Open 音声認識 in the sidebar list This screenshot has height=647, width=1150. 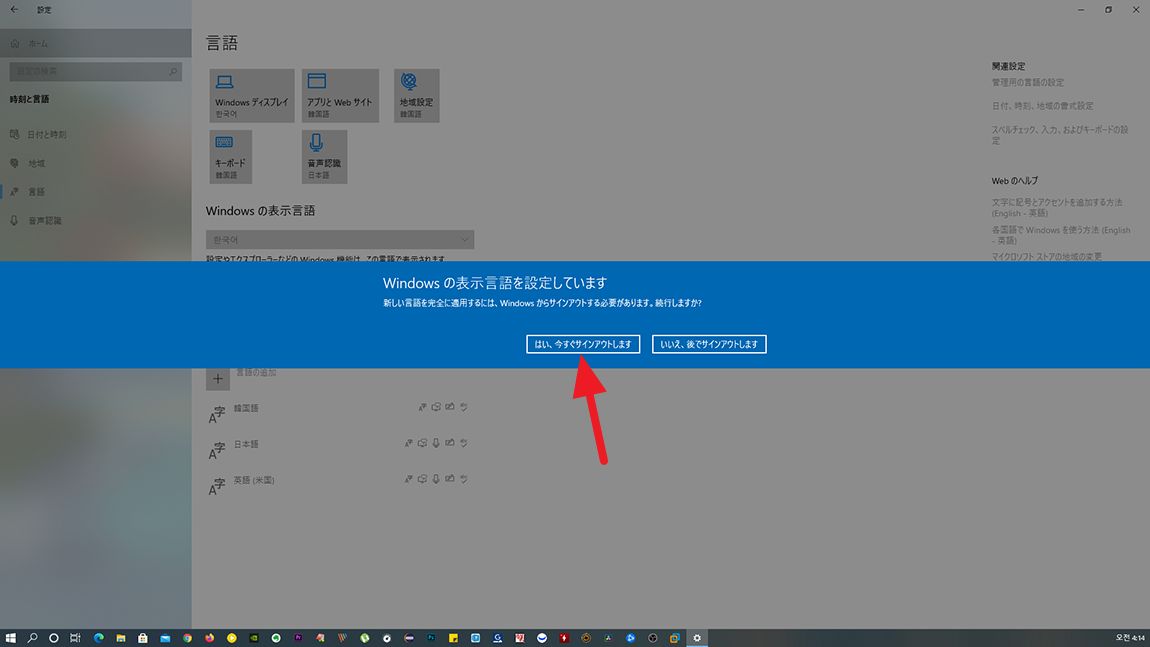click(x=96, y=220)
